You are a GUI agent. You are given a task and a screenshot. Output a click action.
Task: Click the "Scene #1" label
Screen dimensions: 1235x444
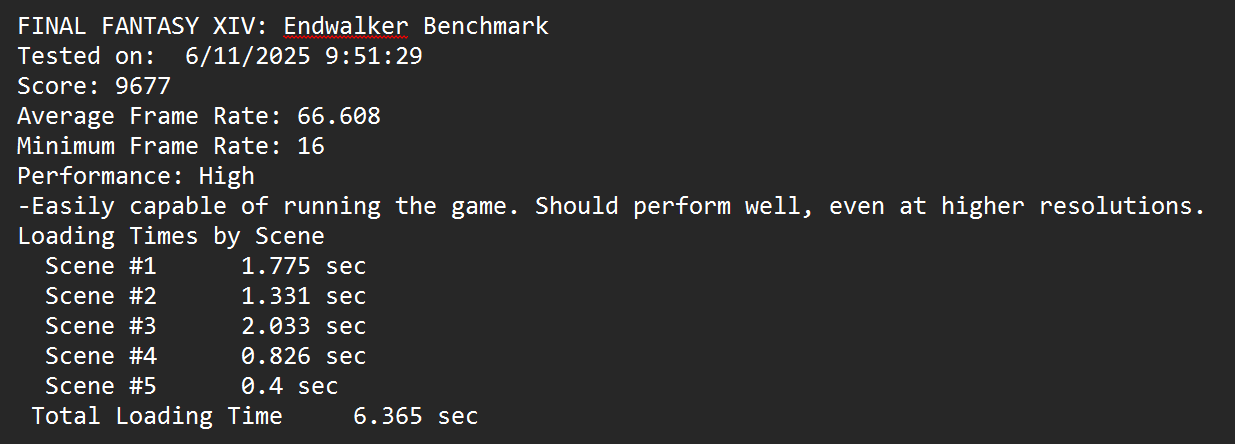(x=101, y=266)
